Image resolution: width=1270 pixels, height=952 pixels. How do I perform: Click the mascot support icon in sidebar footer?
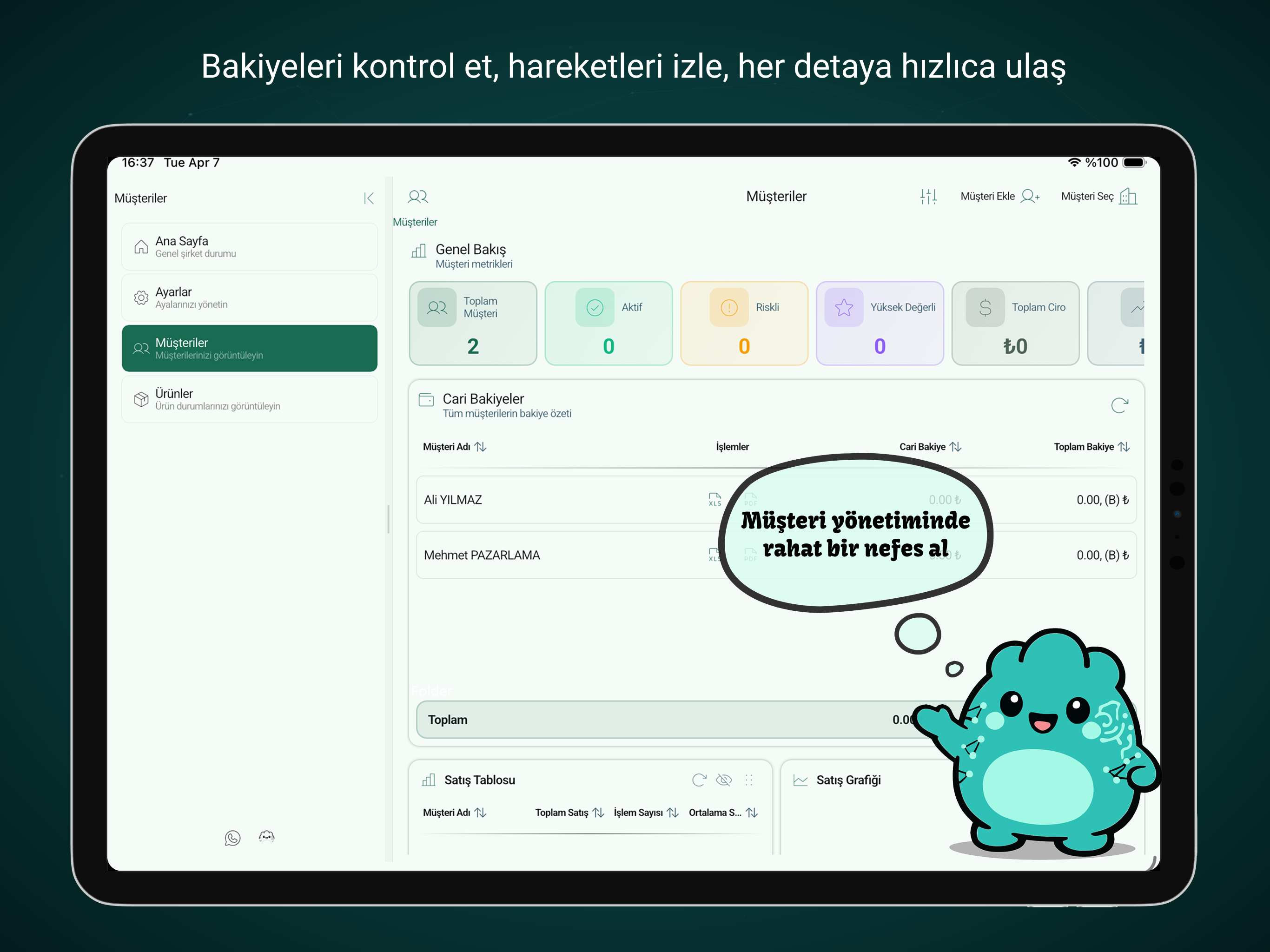266,837
